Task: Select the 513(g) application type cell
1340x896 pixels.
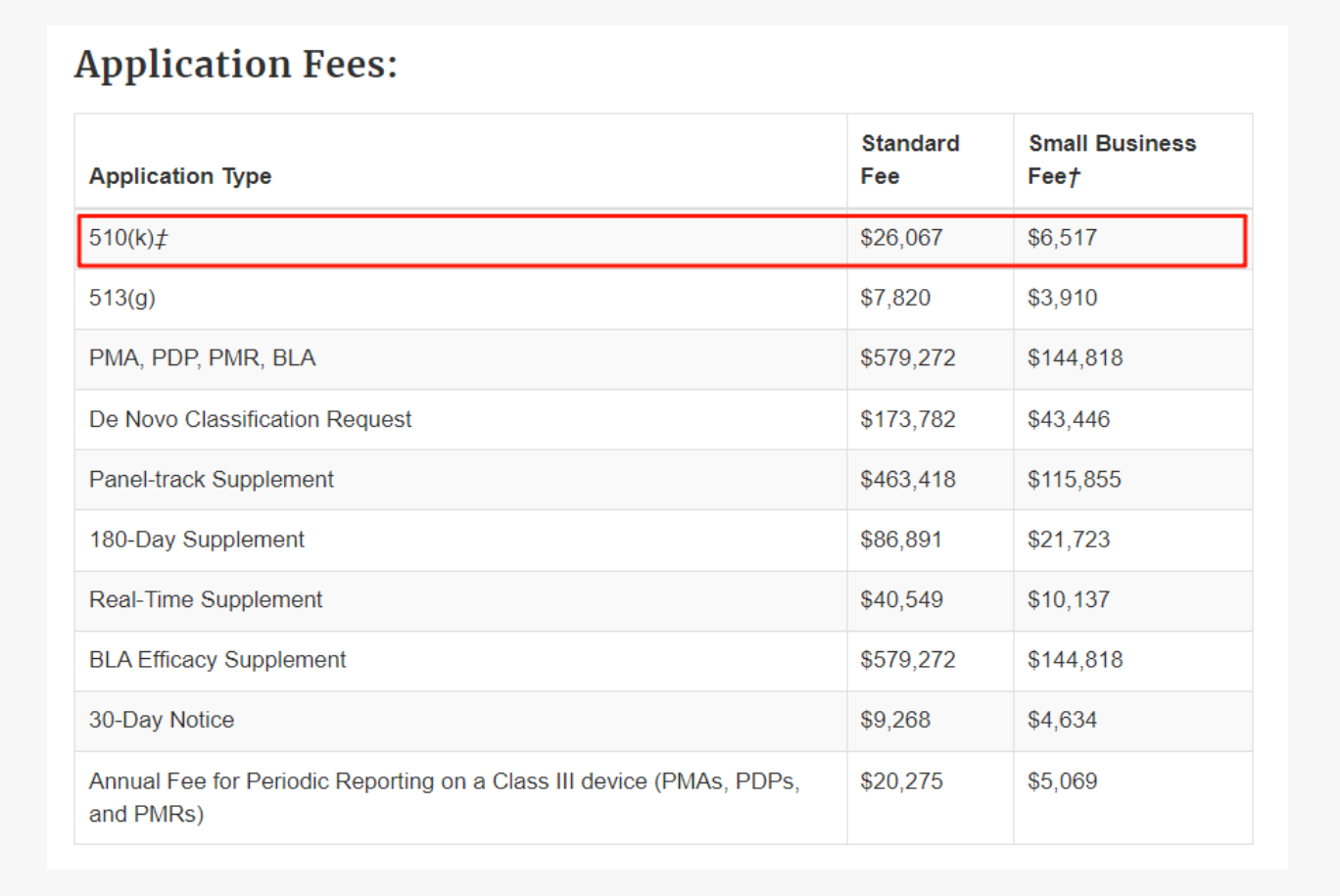Action: [122, 298]
